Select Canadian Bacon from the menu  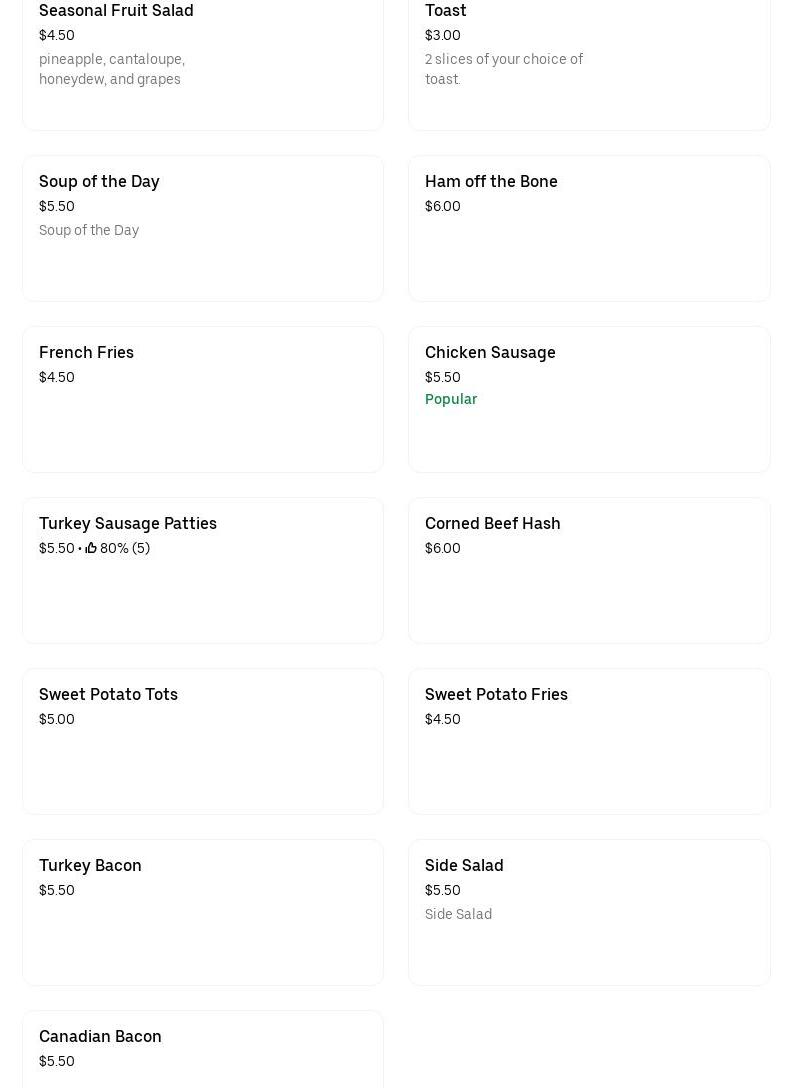(100, 1036)
